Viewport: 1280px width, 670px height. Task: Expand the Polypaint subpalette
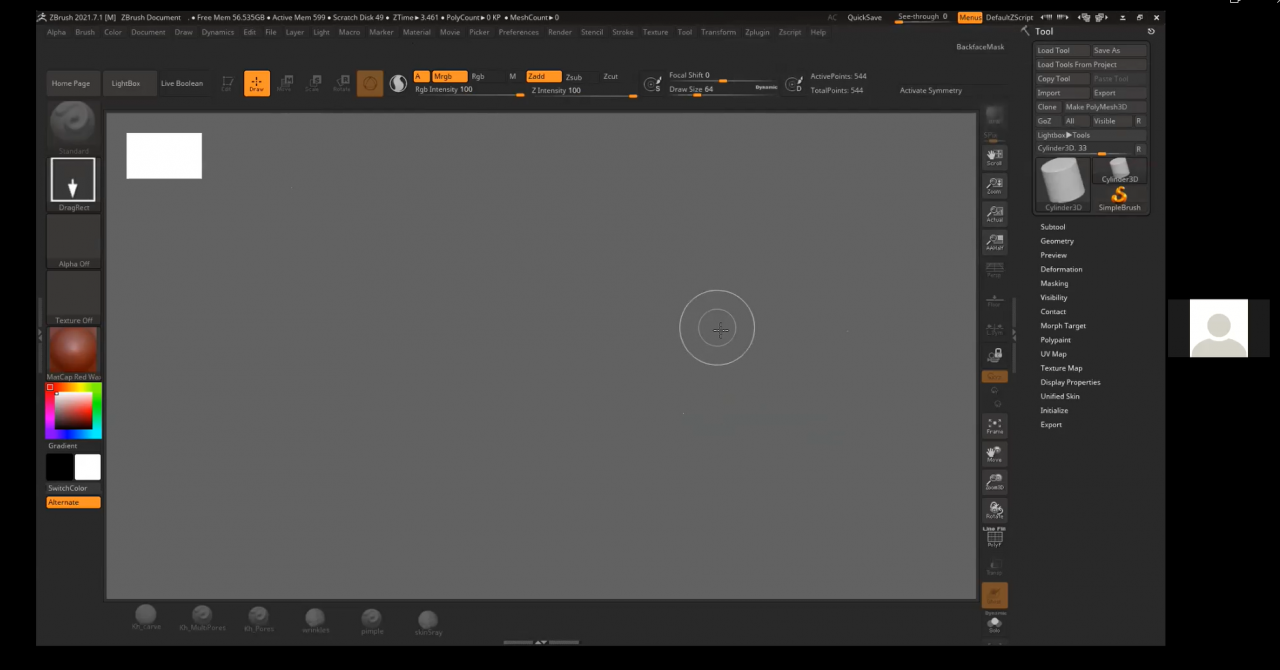(1056, 340)
